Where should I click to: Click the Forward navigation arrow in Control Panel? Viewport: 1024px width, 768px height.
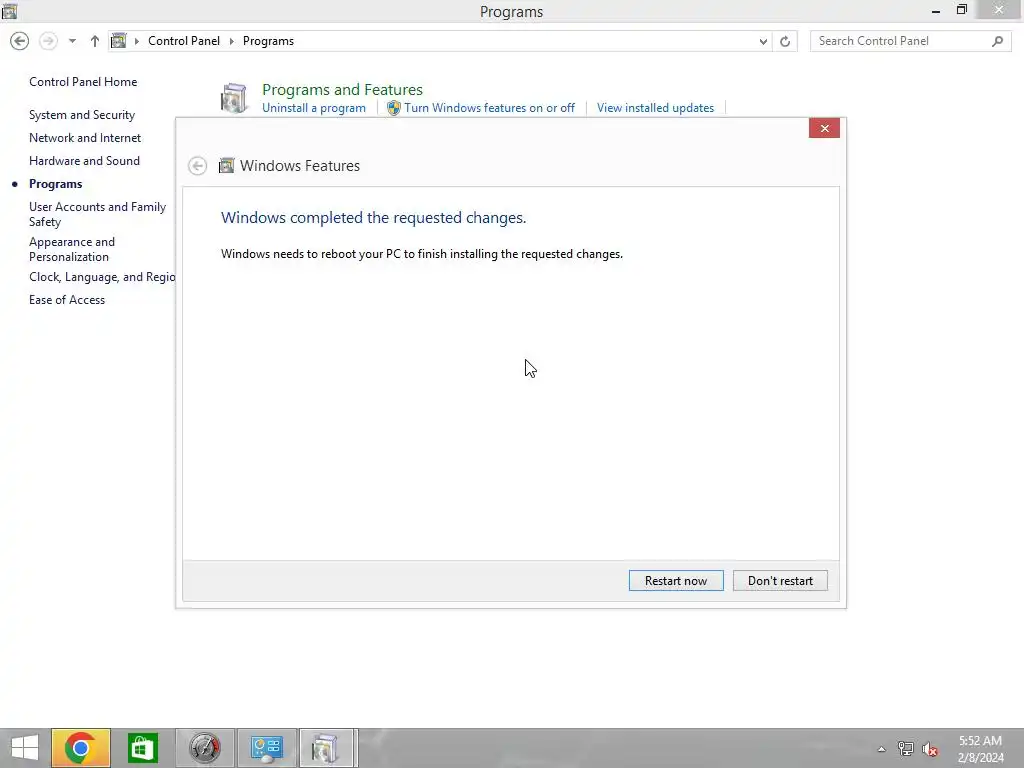coord(48,41)
